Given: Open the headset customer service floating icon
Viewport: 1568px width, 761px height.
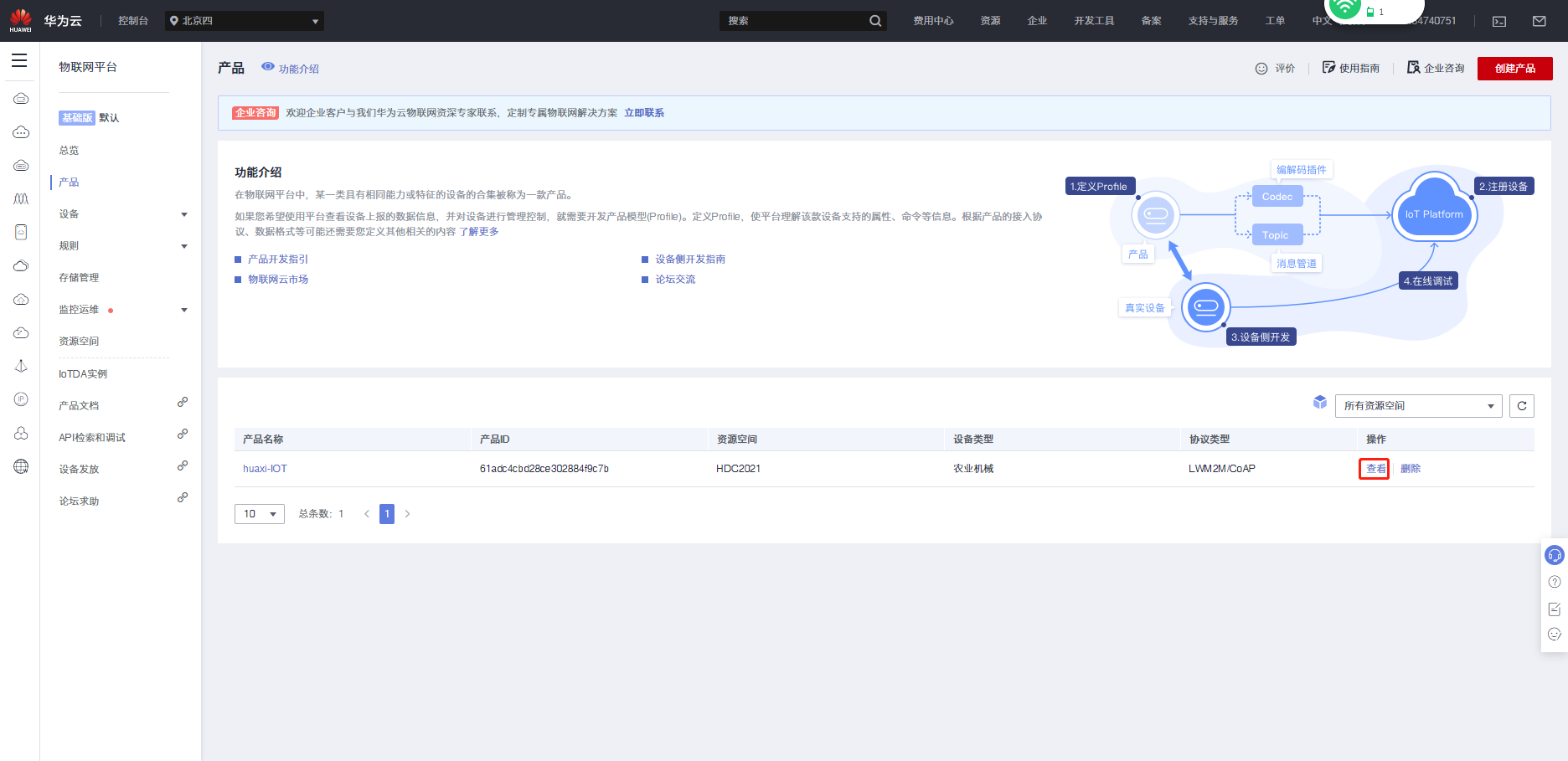Looking at the screenshot, I should pyautogui.click(x=1555, y=555).
